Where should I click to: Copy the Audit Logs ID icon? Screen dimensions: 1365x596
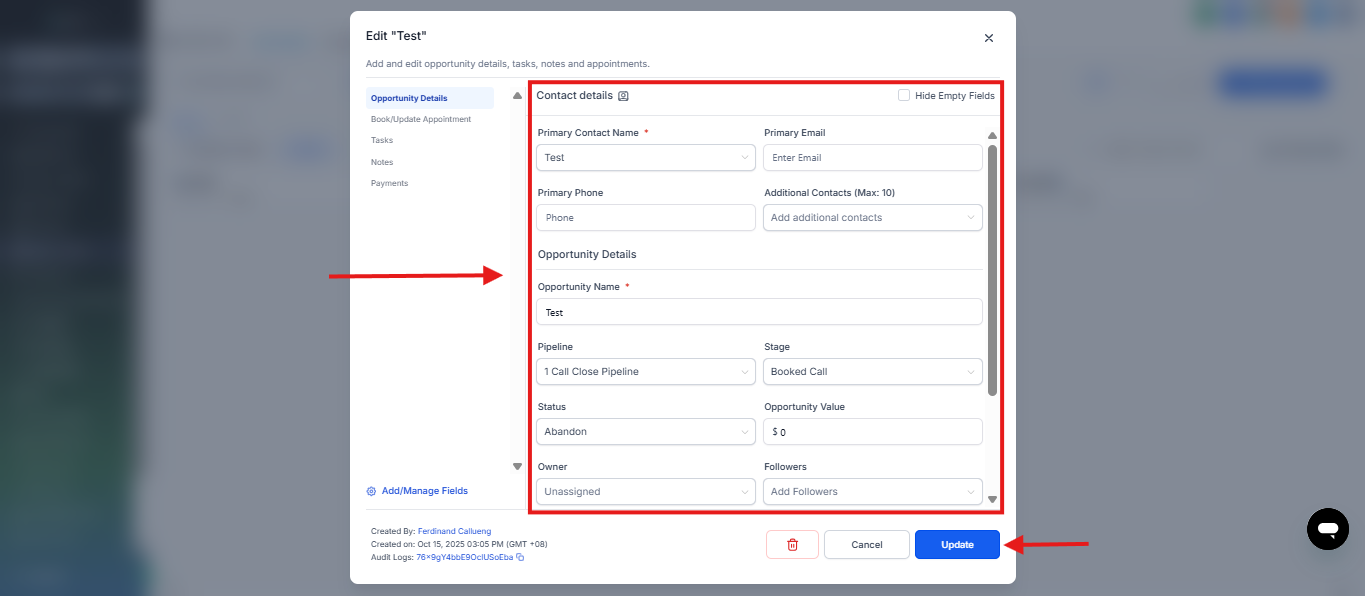click(520, 557)
